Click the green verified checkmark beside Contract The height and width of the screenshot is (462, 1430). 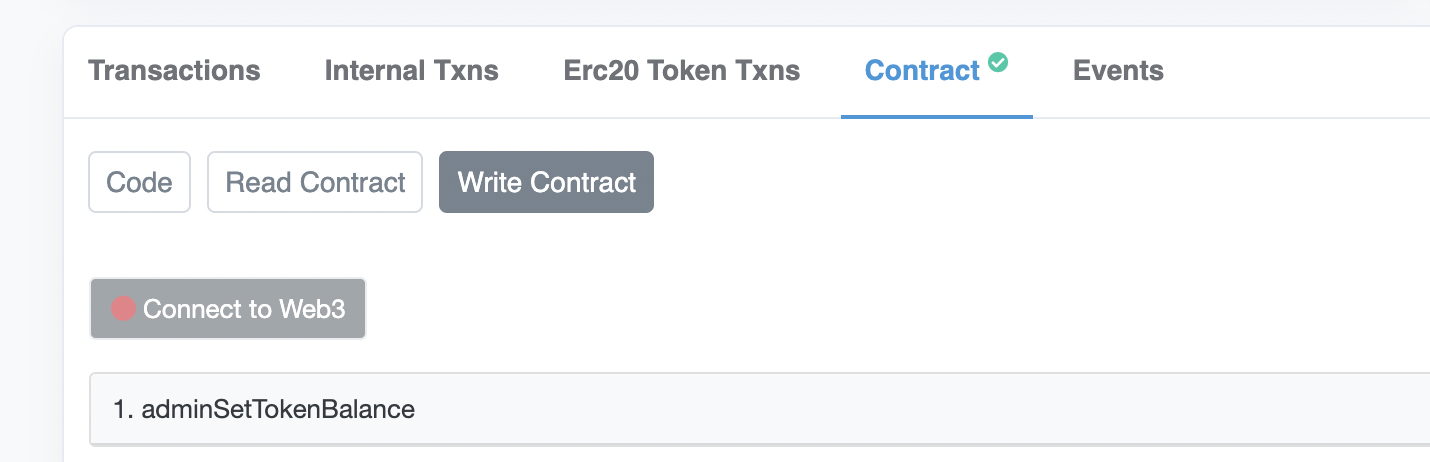tap(997, 62)
